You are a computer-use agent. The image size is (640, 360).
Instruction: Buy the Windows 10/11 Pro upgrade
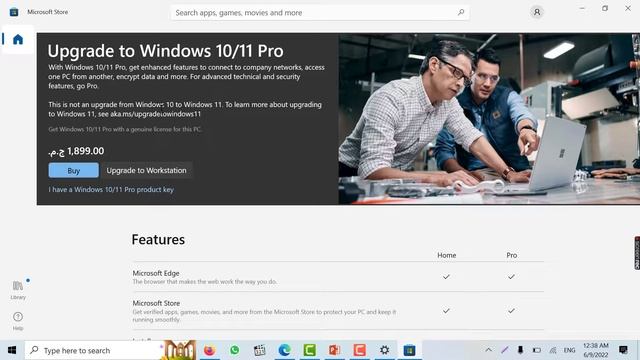pos(73,170)
